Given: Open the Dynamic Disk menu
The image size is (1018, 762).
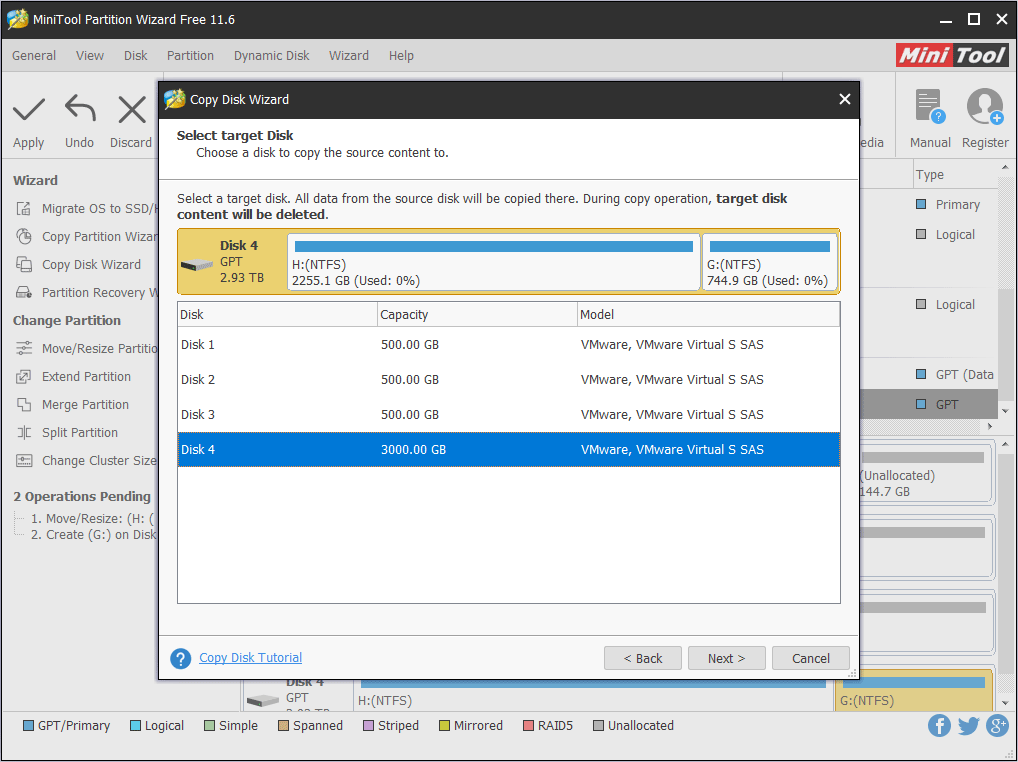Looking at the screenshot, I should [x=271, y=56].
